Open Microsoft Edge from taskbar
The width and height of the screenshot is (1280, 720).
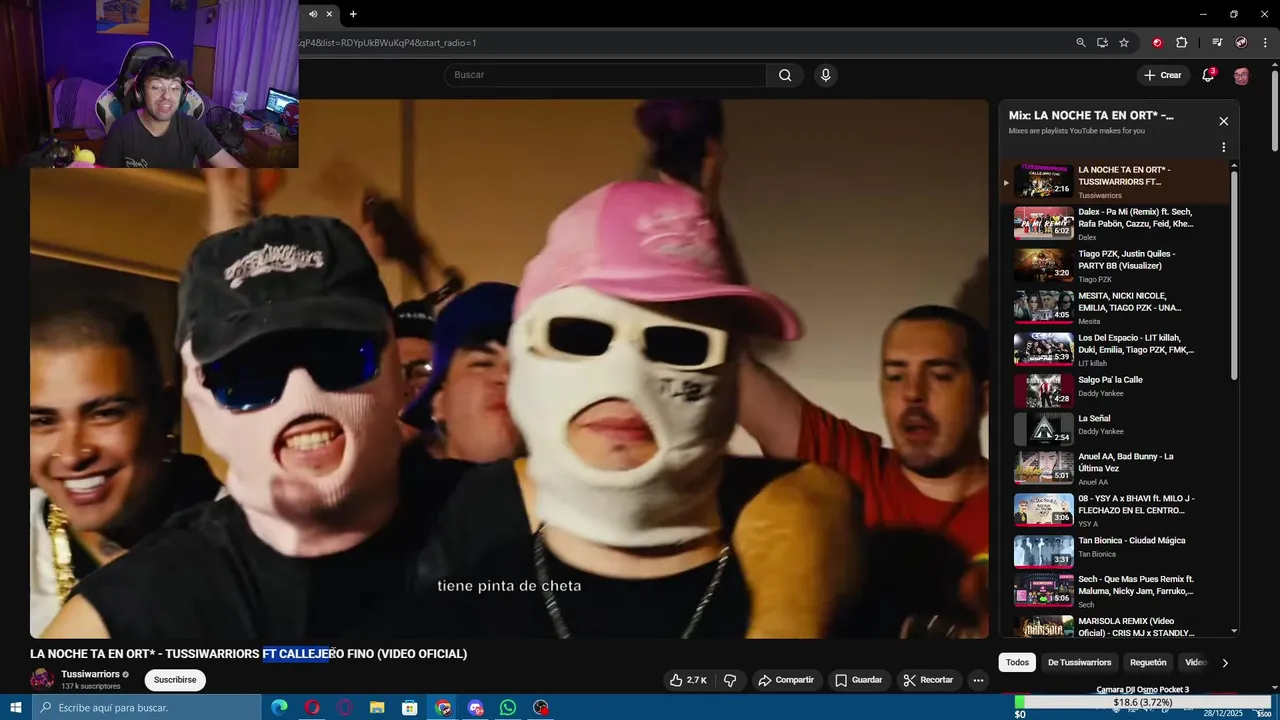(x=279, y=708)
